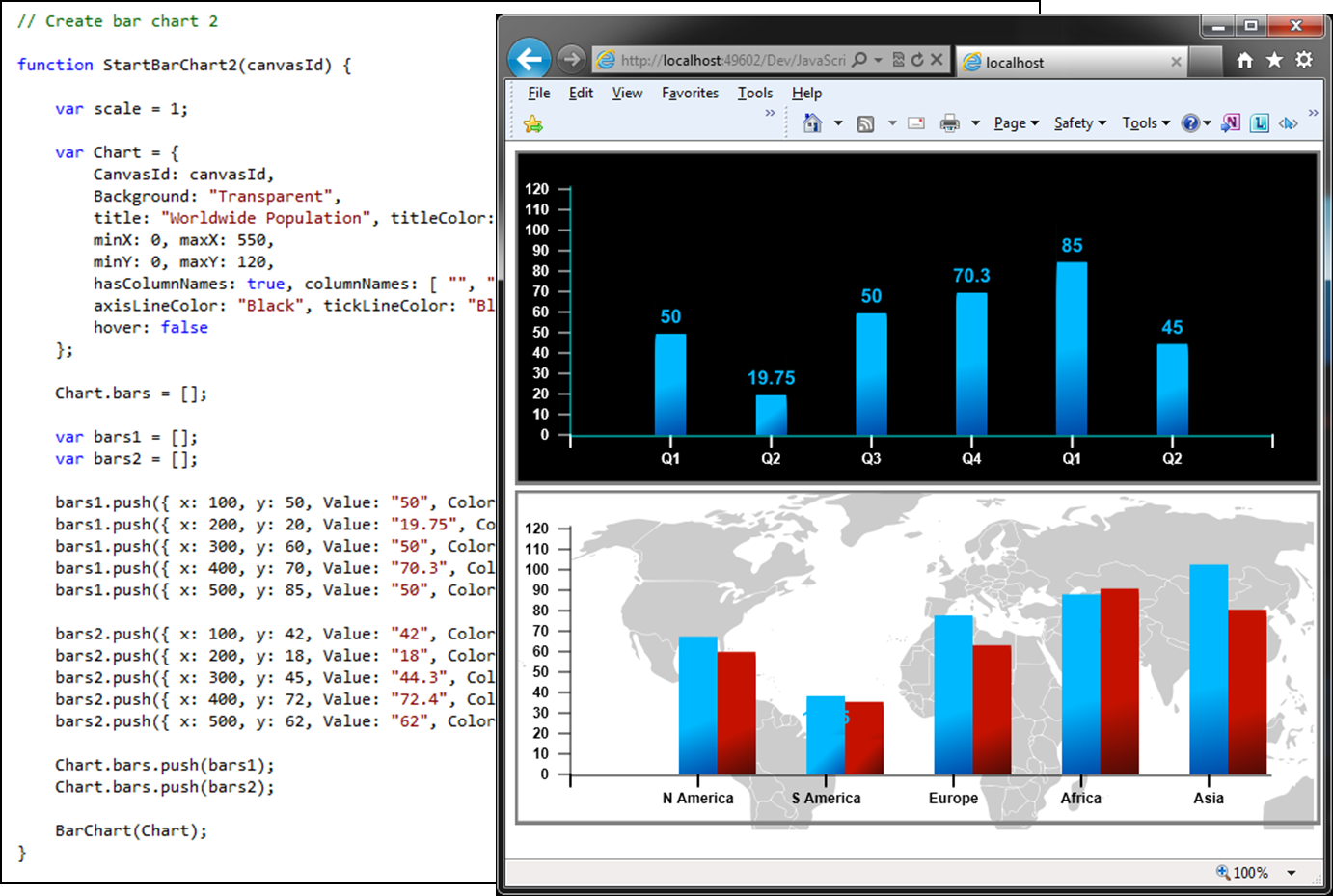
Task: Send page to OneNote icon
Action: pyautogui.click(x=1230, y=122)
